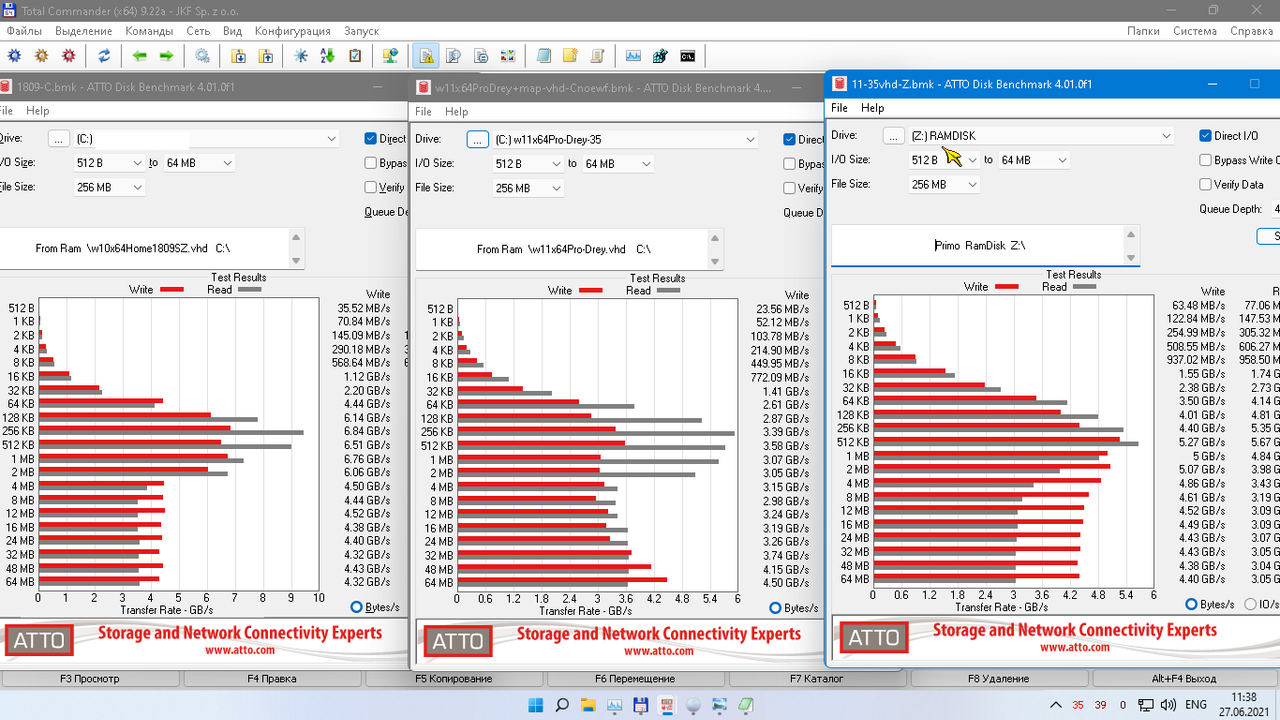Select Bytes/s radio in 1809-C window
The width and height of the screenshot is (1280, 720).
[357, 607]
